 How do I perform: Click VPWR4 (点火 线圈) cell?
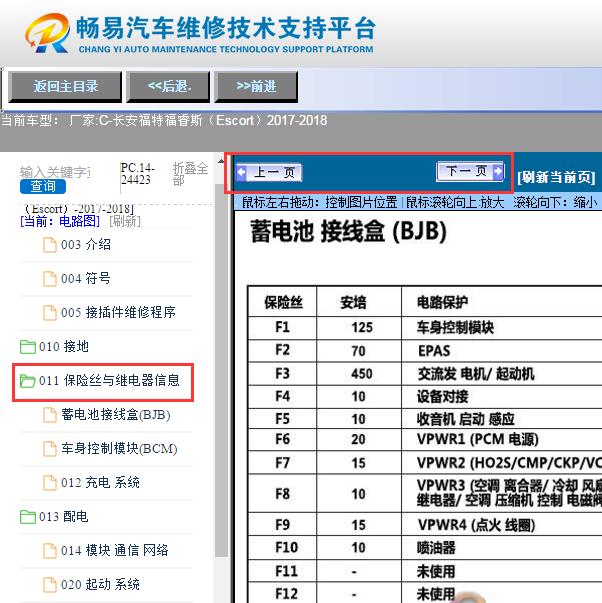(476, 525)
